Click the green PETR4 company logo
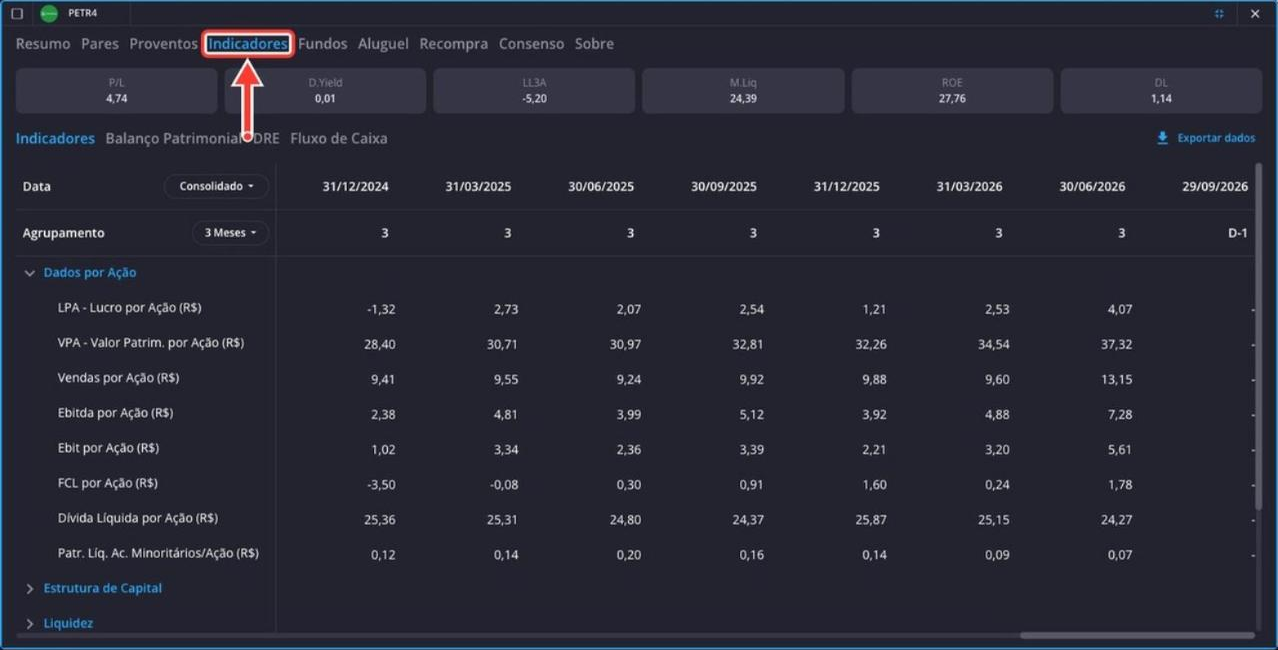This screenshot has height=650, width=1278. pos(49,14)
